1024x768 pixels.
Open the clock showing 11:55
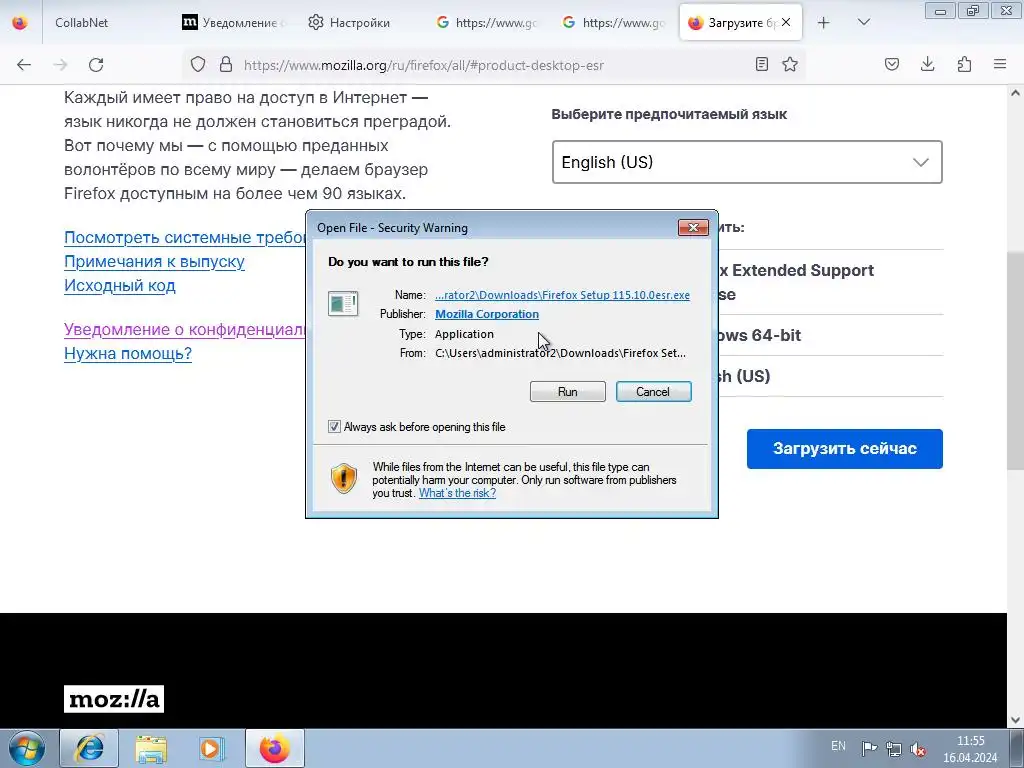[x=970, y=749]
